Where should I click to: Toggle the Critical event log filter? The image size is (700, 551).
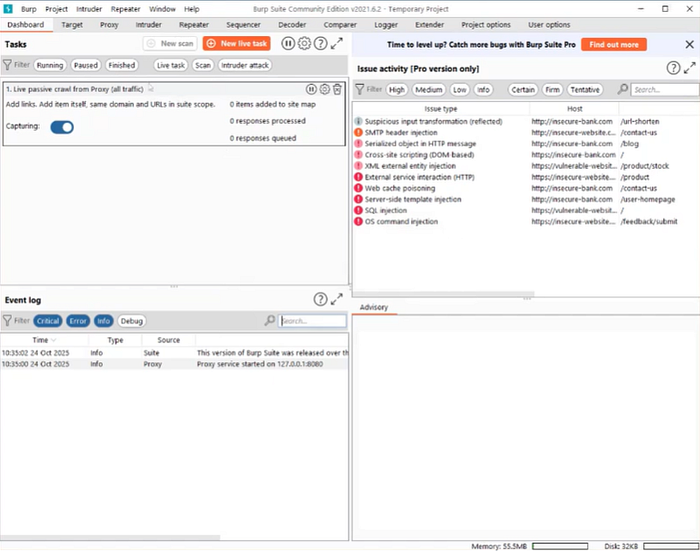(48, 321)
